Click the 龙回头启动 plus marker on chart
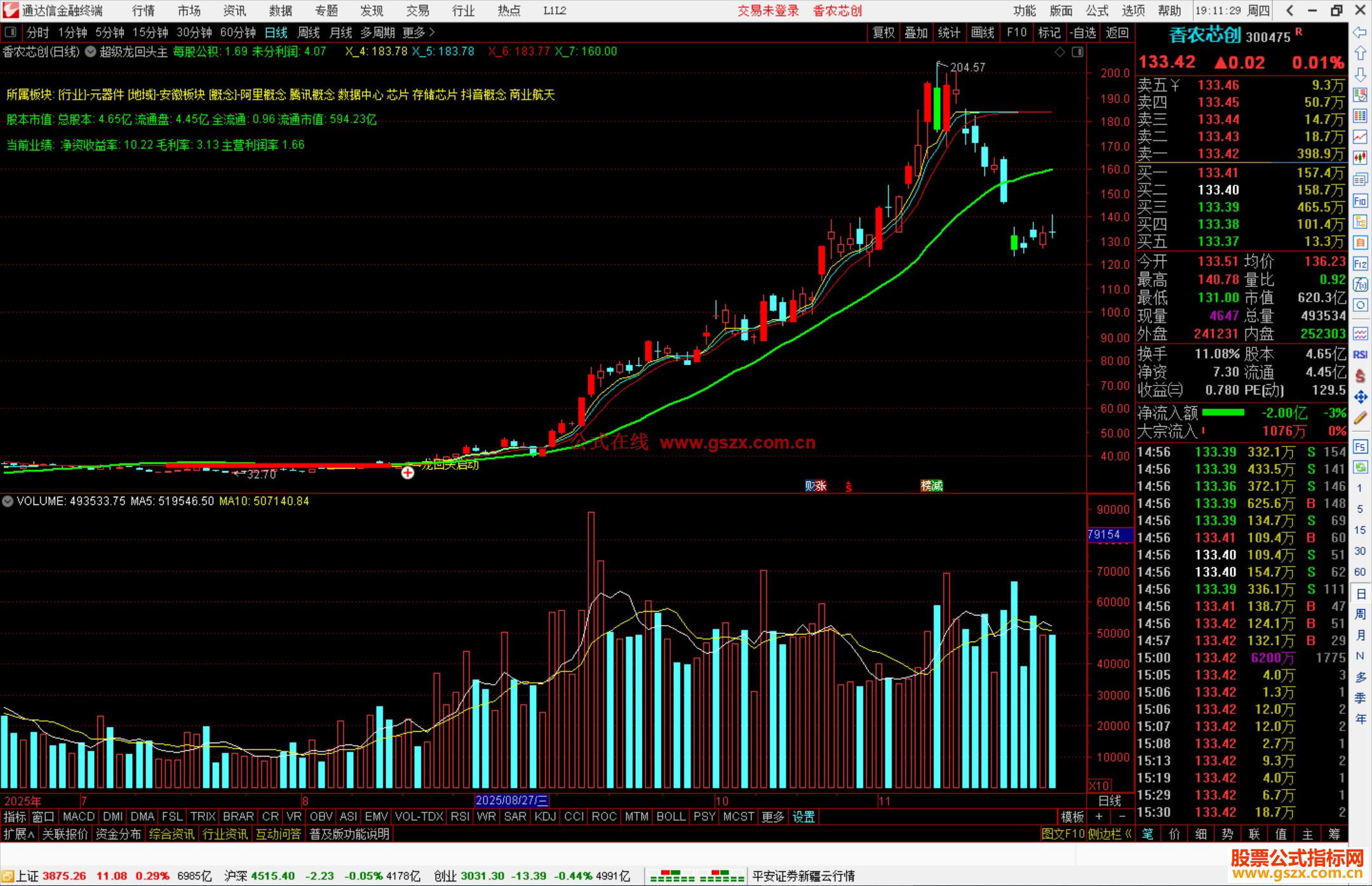The width and height of the screenshot is (1372, 886). [x=408, y=473]
